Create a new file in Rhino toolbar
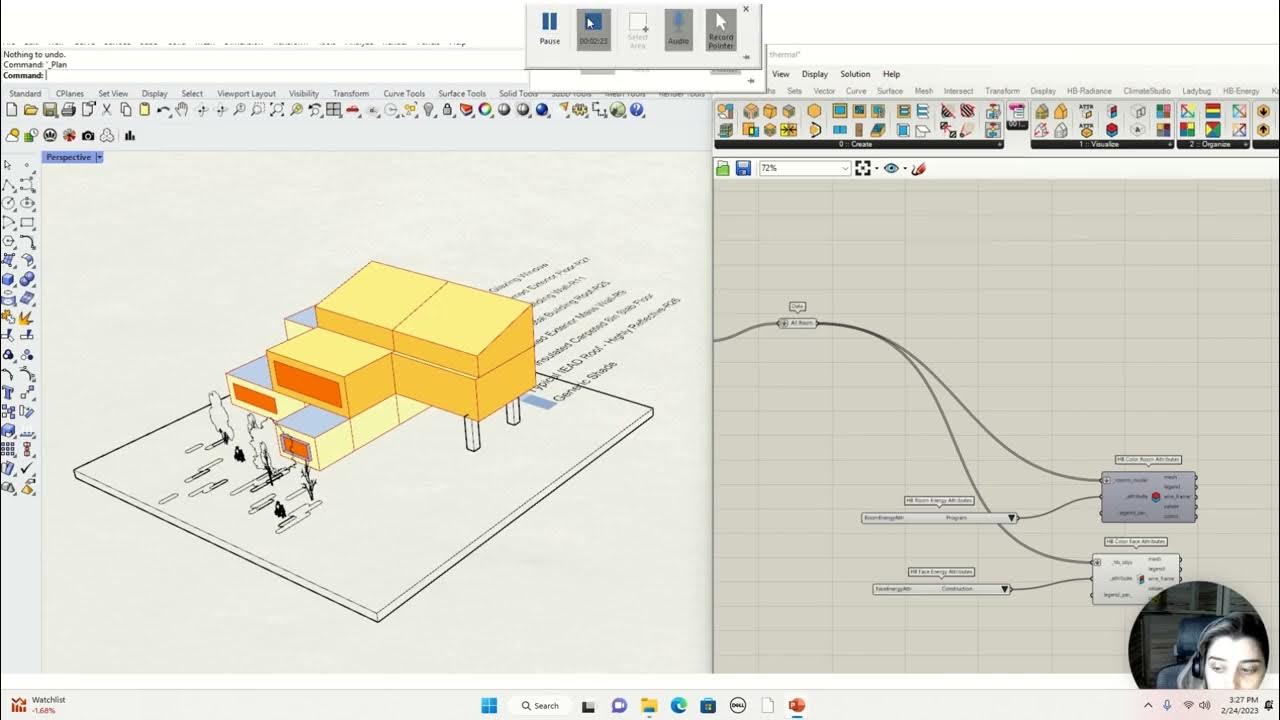Image resolution: width=1280 pixels, height=720 pixels. (x=12, y=109)
